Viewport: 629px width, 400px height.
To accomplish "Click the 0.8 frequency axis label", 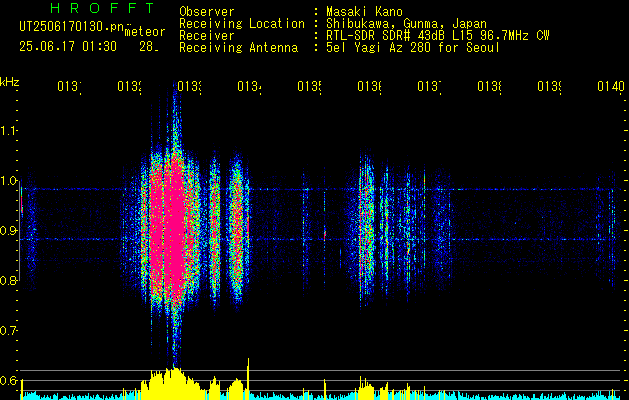I will point(8,280).
